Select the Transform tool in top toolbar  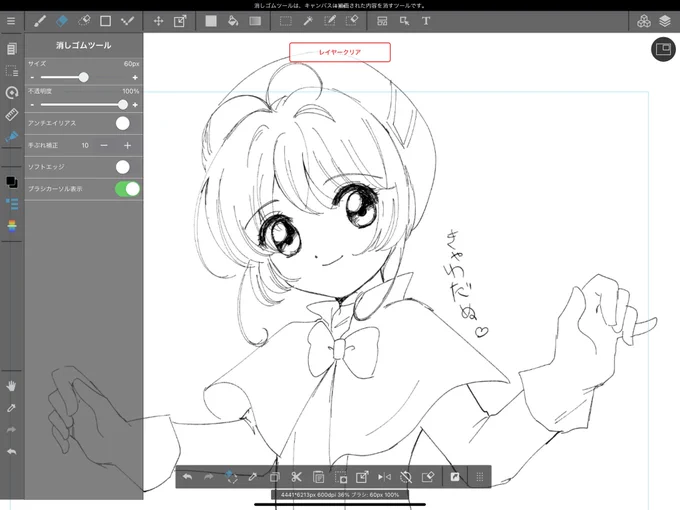(x=180, y=21)
